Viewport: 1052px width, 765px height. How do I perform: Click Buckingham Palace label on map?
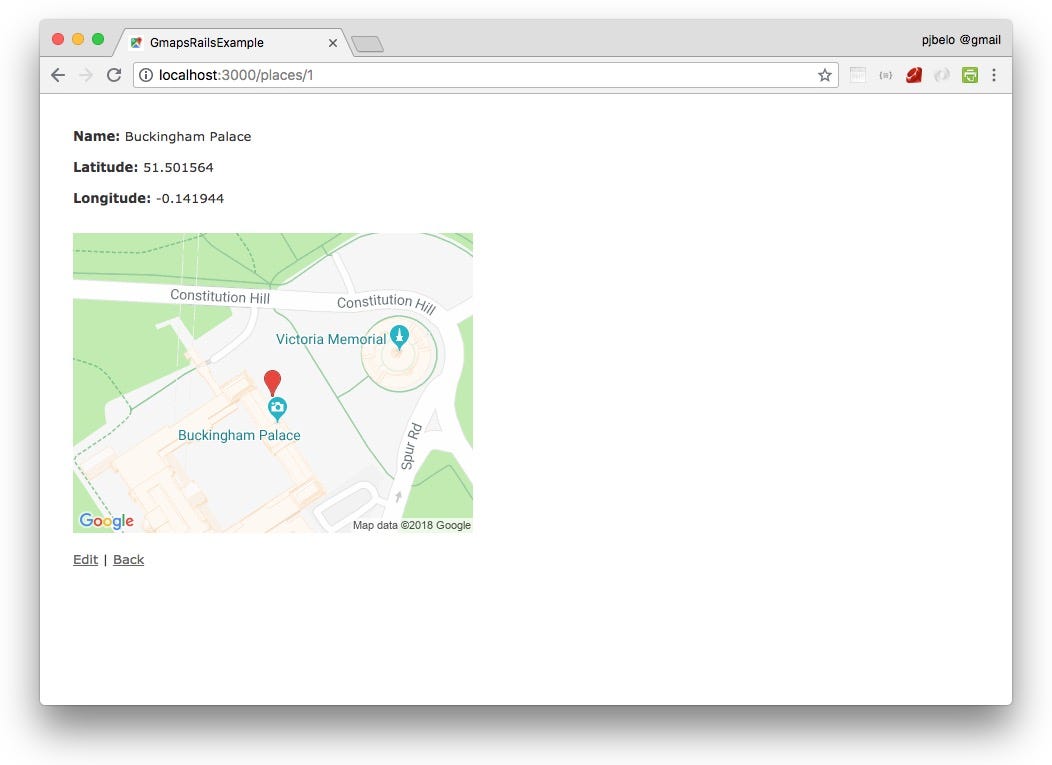[239, 435]
